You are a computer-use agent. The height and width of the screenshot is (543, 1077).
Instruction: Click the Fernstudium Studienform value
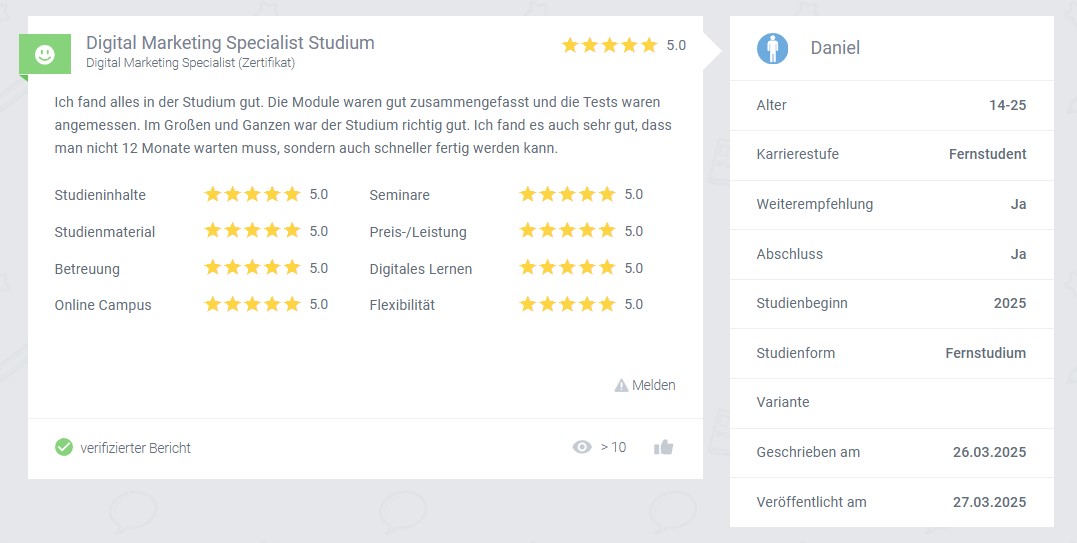pyautogui.click(x=986, y=353)
